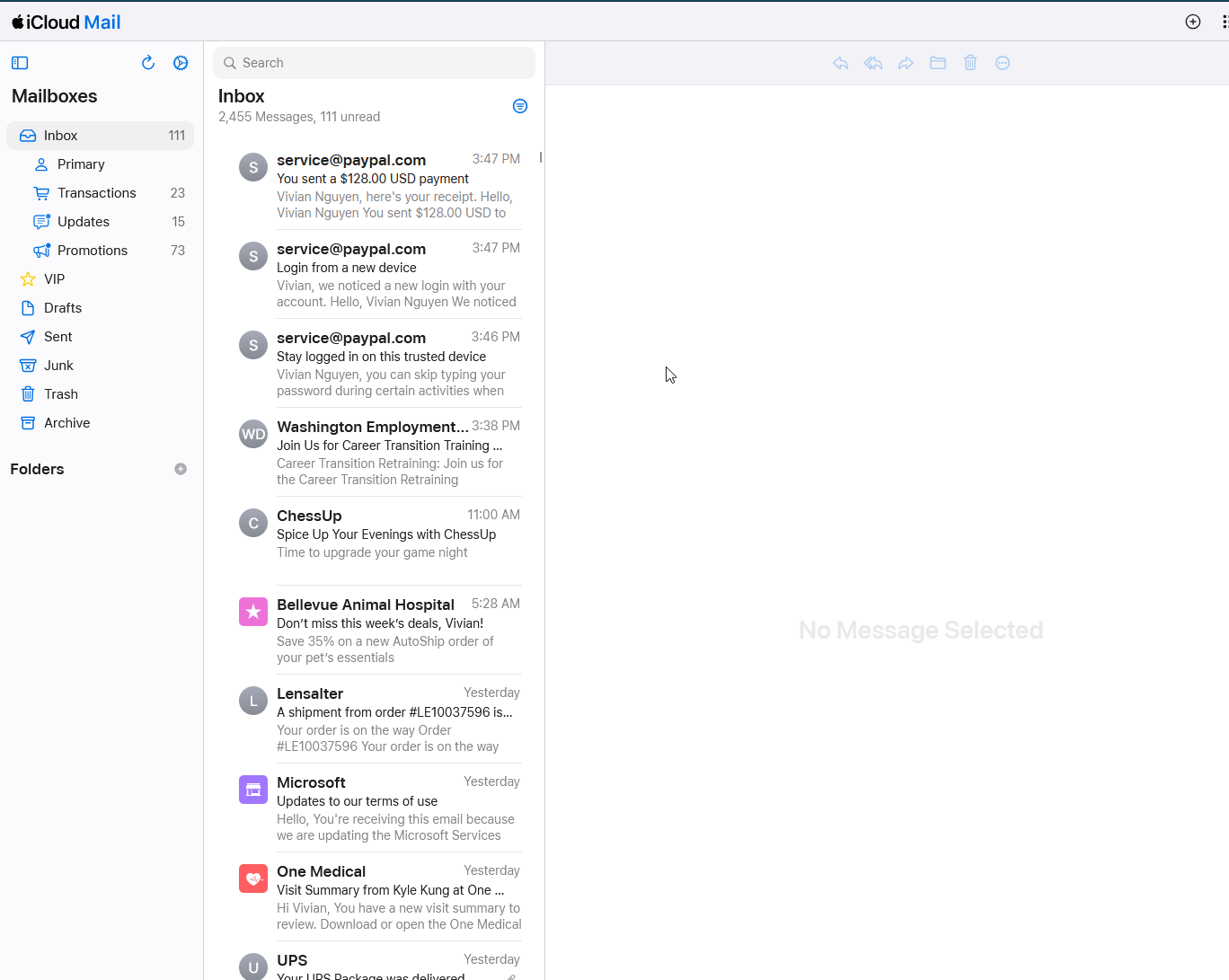This screenshot has height=980, width=1229.
Task: Go to the Junk mailbox
Action: coord(58,366)
